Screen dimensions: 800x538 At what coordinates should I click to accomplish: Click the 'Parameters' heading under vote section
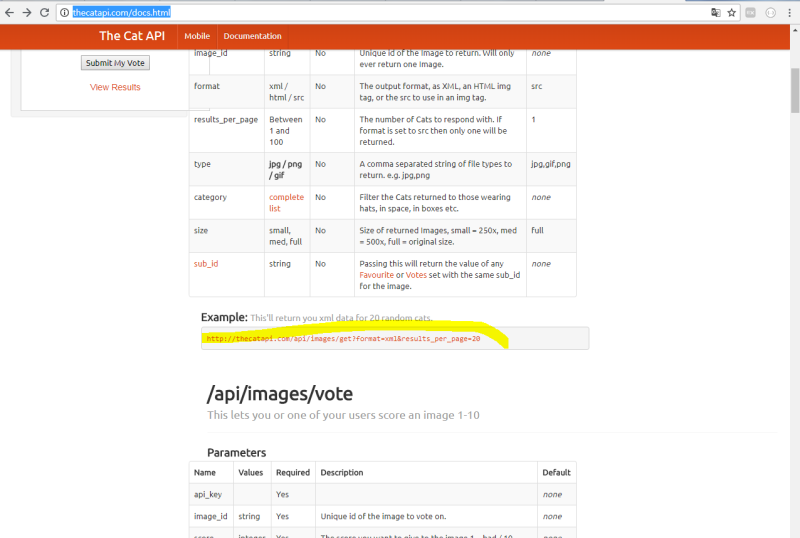click(237, 453)
